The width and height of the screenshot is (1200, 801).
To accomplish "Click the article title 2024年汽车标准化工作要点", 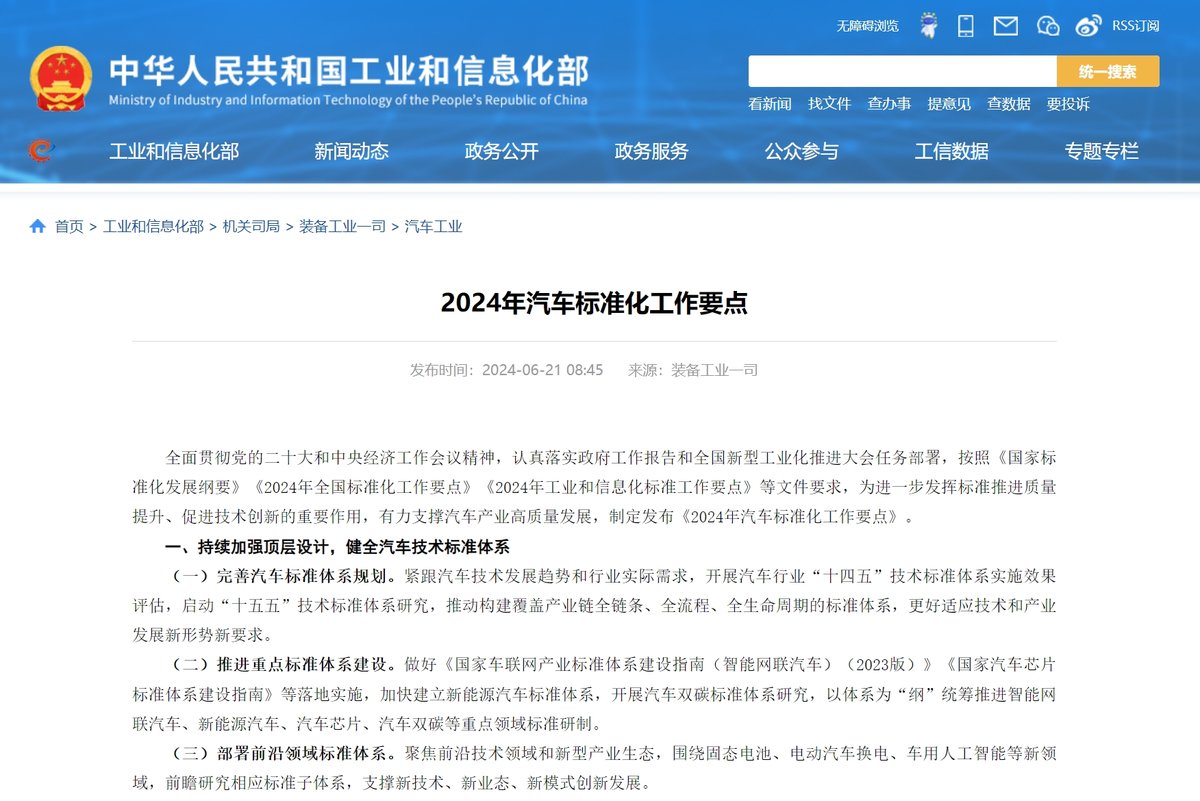I will [x=594, y=304].
